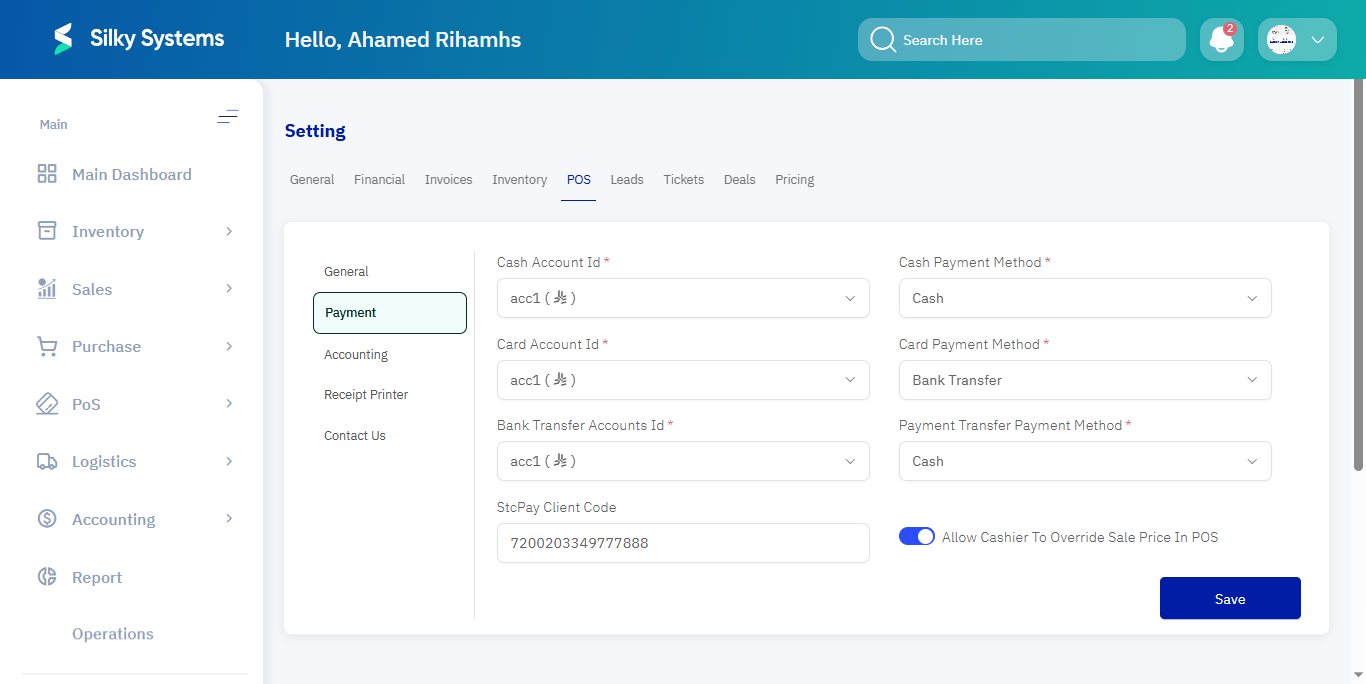Open Purchase via its cart icon
This screenshot has height=684, width=1366.
click(46, 346)
